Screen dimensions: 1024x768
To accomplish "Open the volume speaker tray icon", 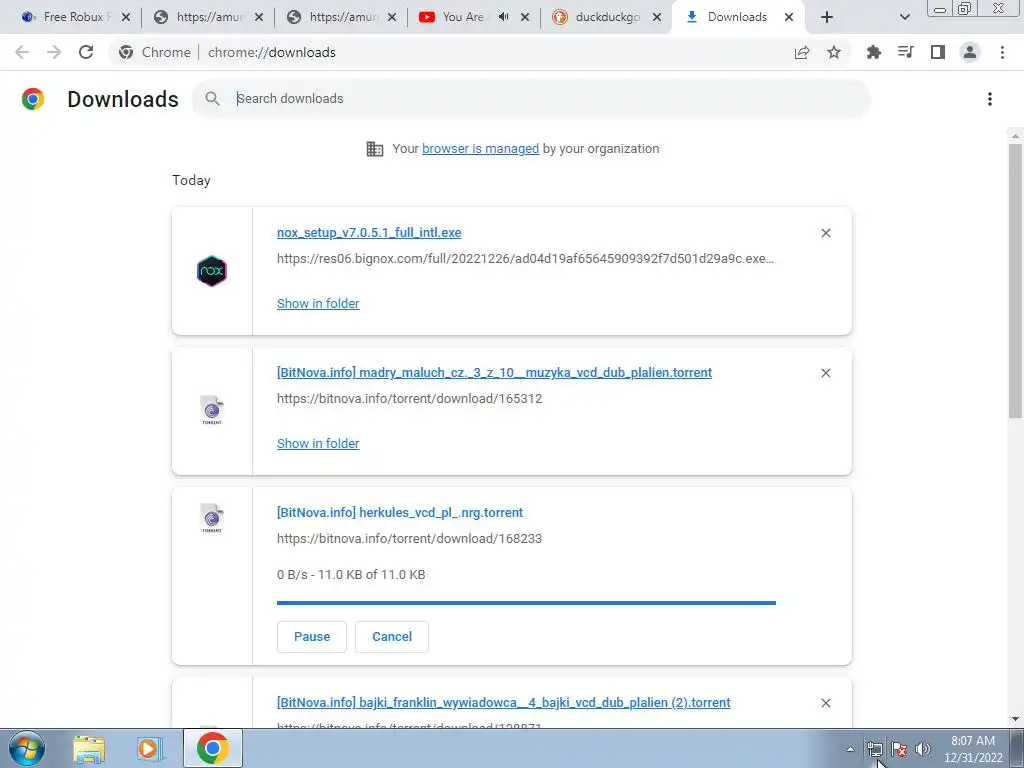I will pos(923,749).
